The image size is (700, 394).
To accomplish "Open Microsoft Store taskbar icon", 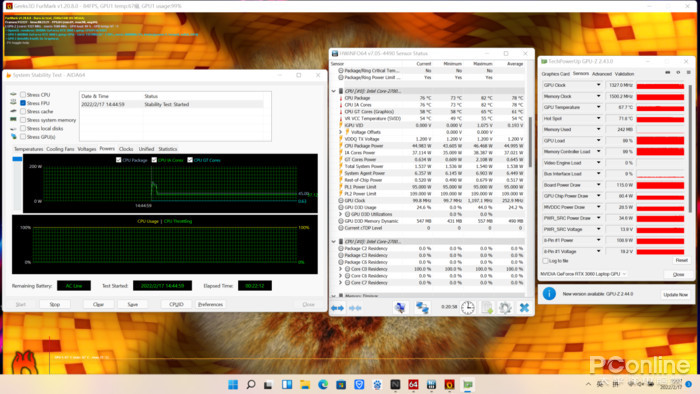I will click(341, 385).
